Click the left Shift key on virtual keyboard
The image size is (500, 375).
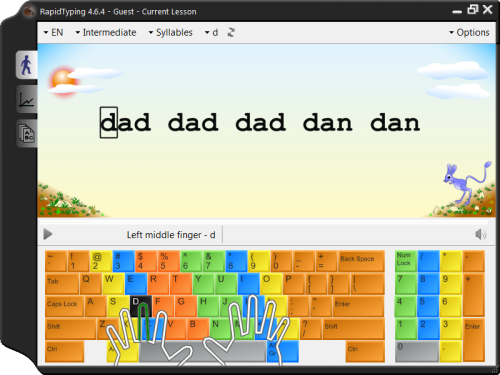70,329
